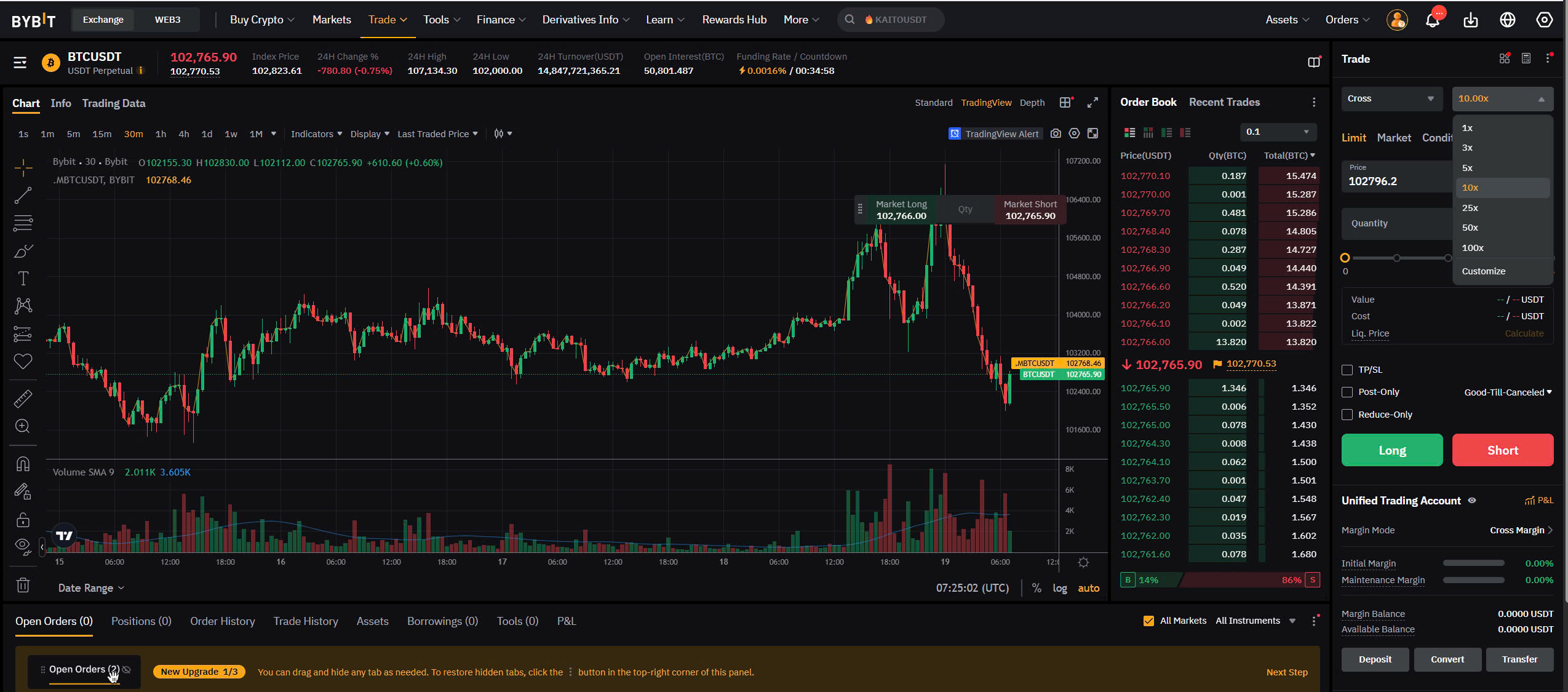This screenshot has height=692, width=1568.
Task: Open the notifications bell
Action: 1432,20
